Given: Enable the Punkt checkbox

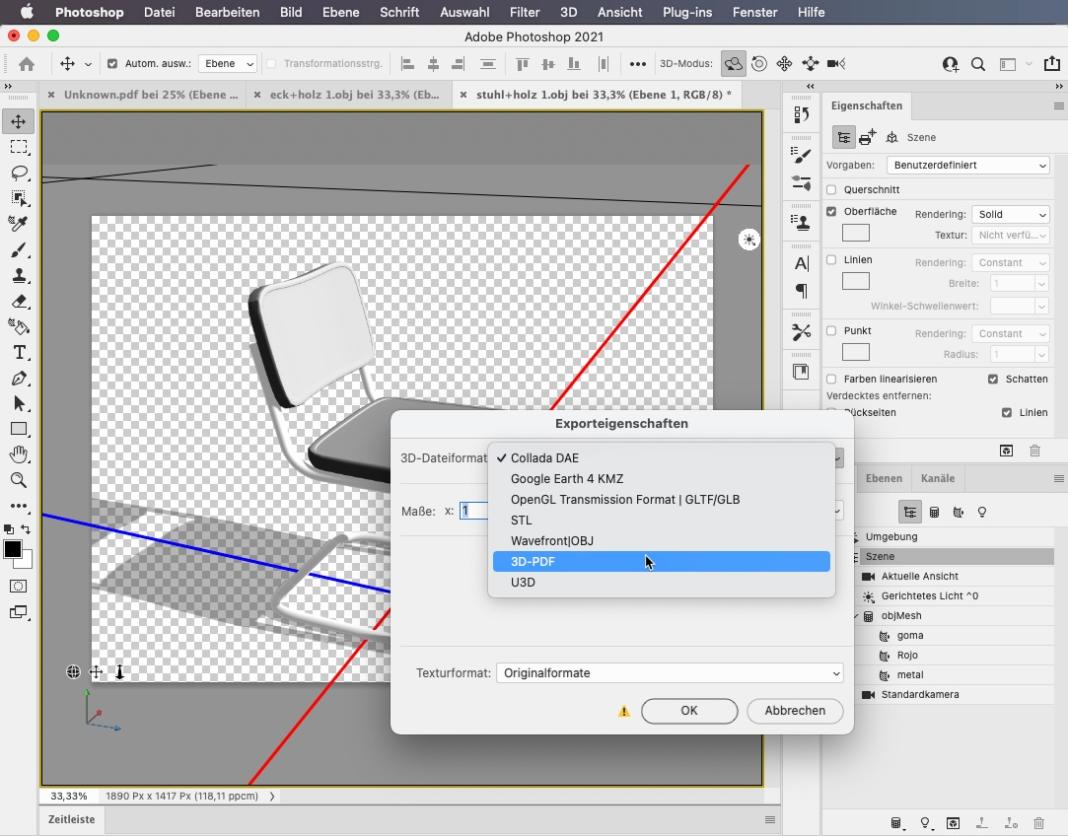Looking at the screenshot, I should [831, 330].
